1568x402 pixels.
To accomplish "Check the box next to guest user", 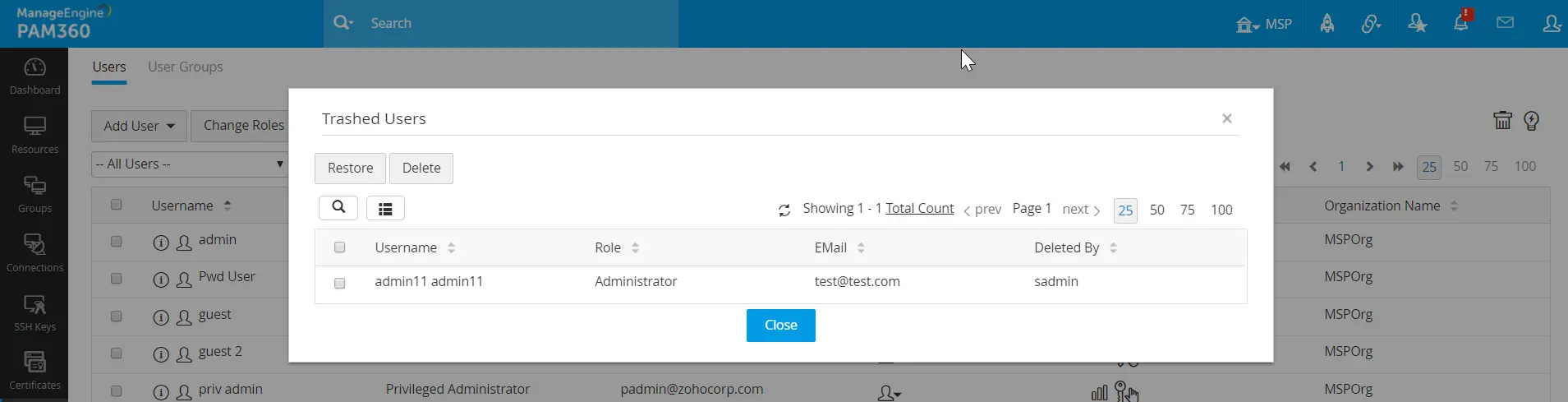I will (116, 316).
